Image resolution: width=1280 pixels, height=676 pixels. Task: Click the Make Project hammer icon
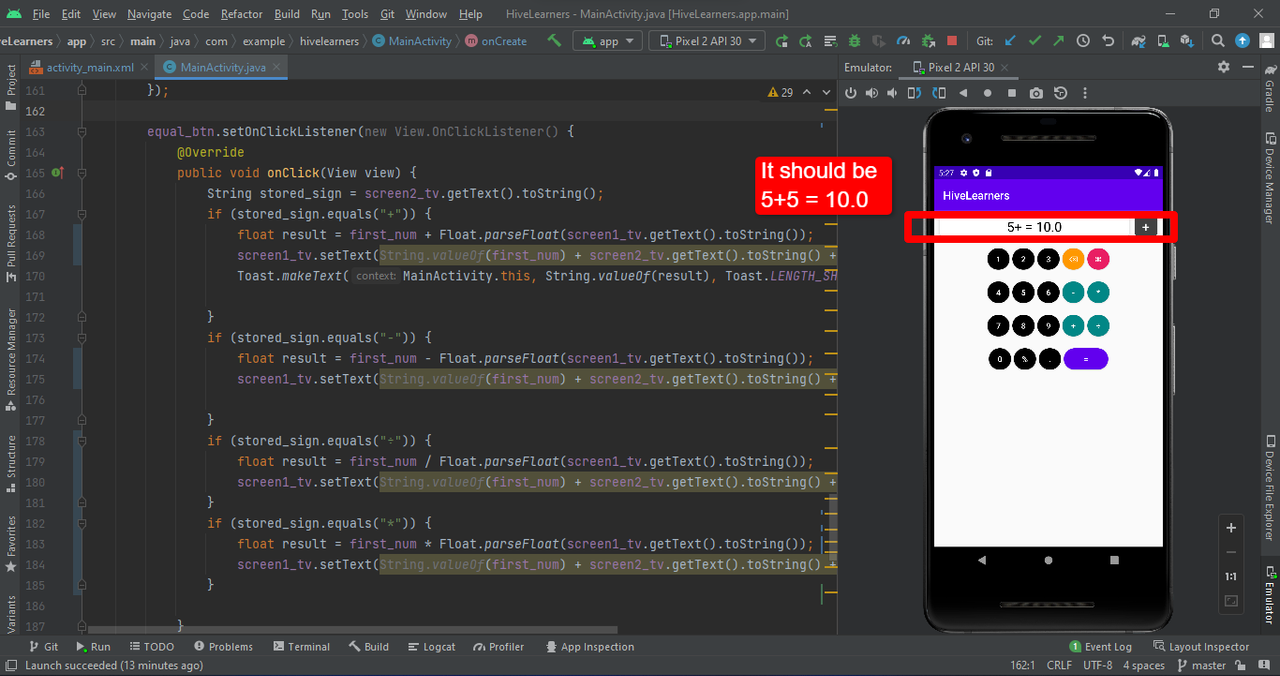coord(554,41)
